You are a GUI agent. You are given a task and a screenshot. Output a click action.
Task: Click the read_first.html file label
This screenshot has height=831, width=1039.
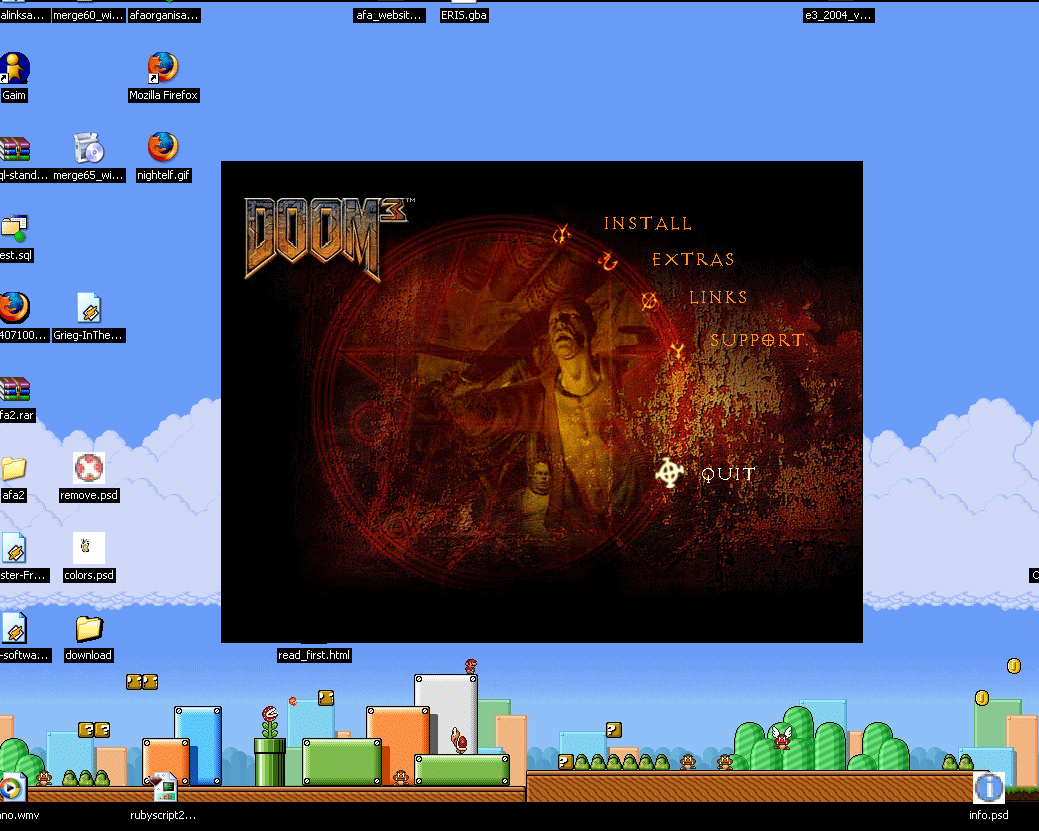[x=314, y=655]
